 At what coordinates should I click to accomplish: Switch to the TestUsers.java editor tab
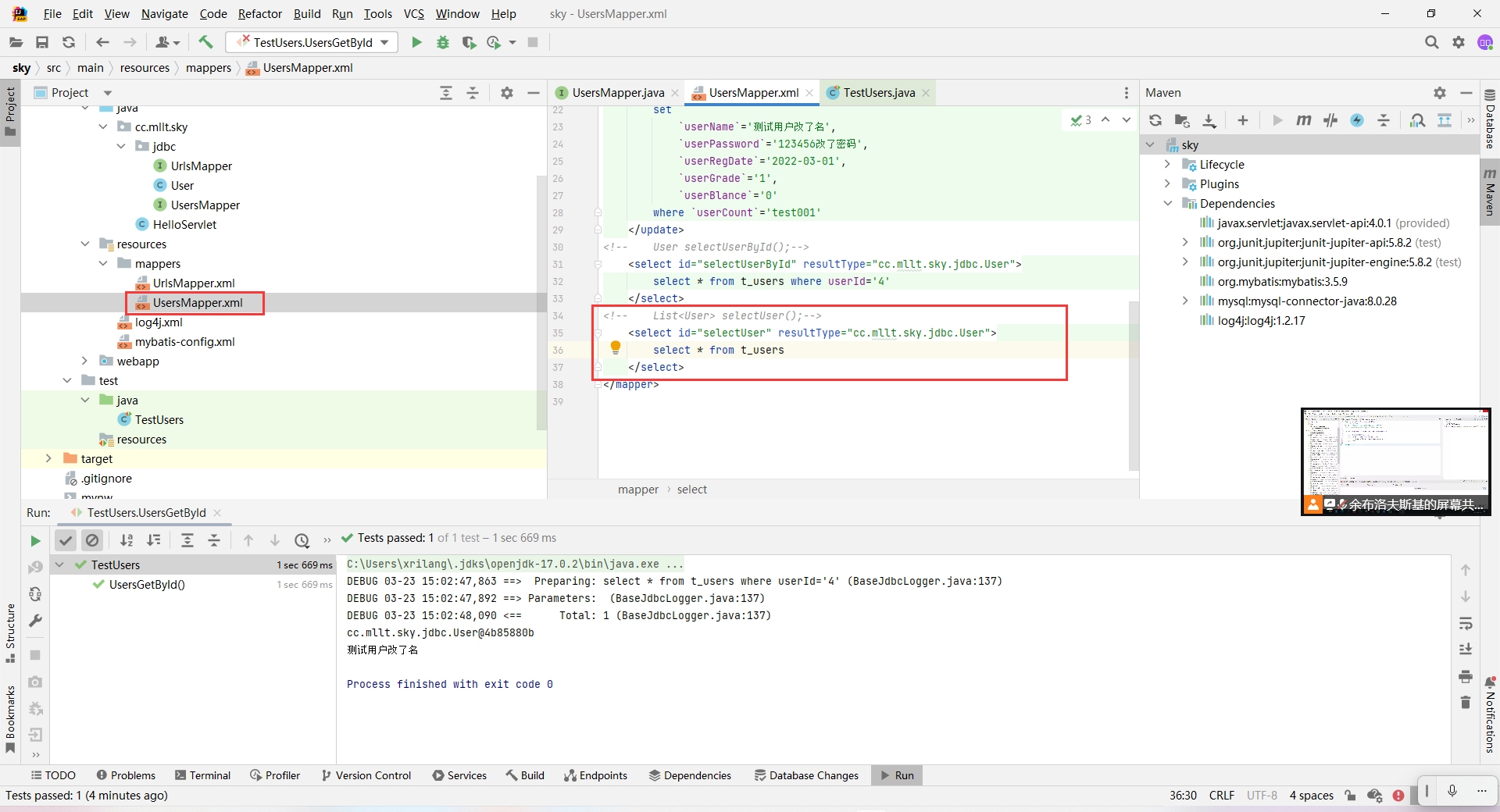pyautogui.click(x=879, y=93)
